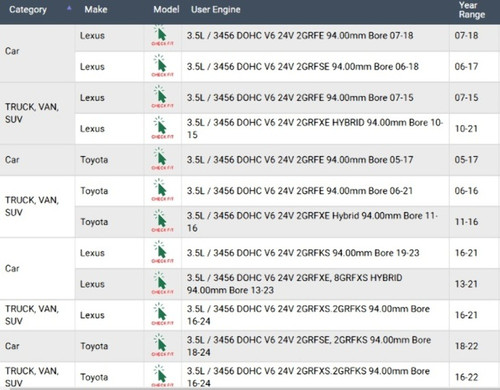Image resolution: width=500 pixels, height=390 pixels.
Task: Select engine text '2GRFXE Hybrid 94.00mm Bore 11-16'
Action: click(312, 222)
